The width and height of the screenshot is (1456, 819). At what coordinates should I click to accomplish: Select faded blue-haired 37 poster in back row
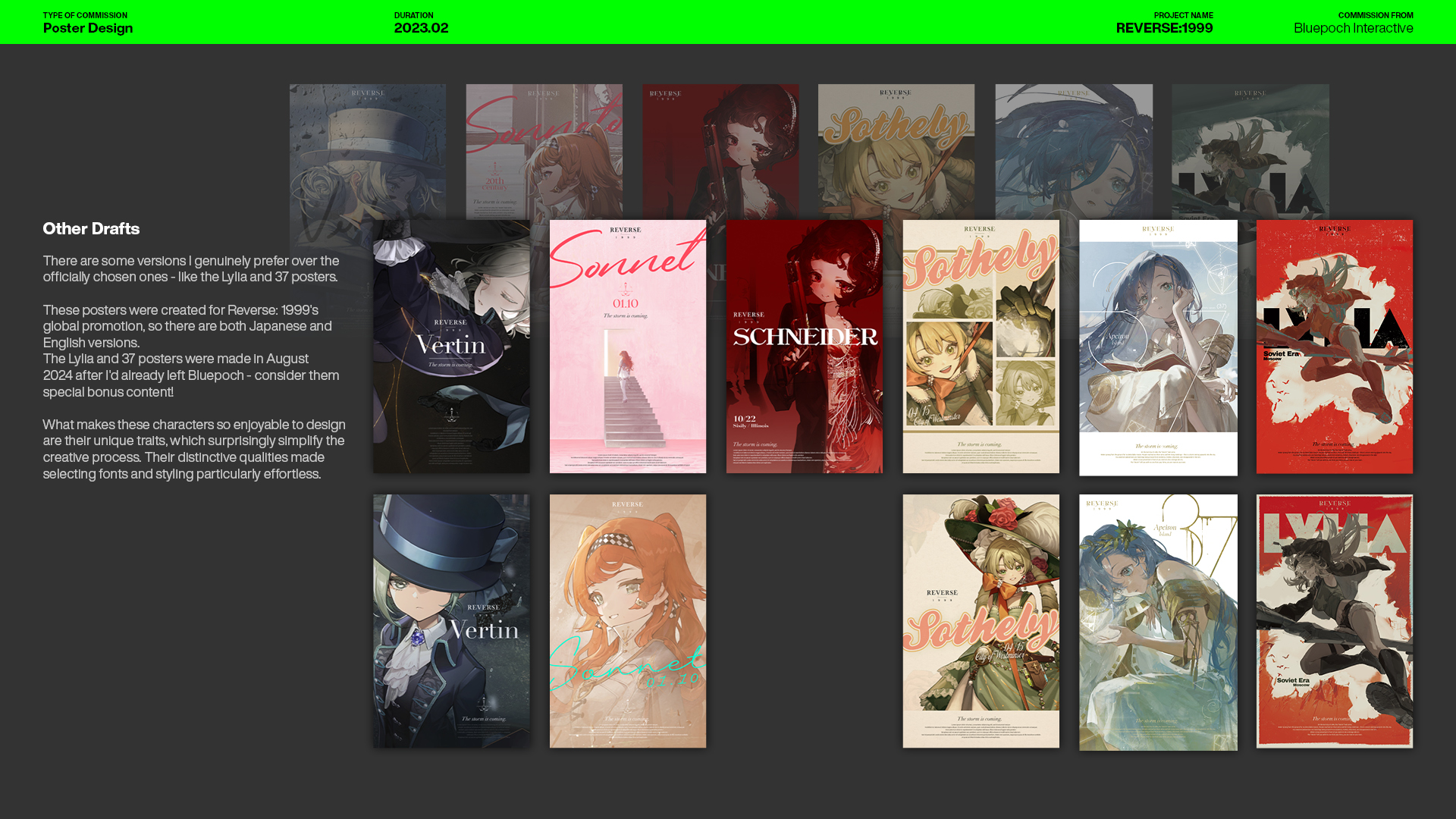[x=1074, y=152]
